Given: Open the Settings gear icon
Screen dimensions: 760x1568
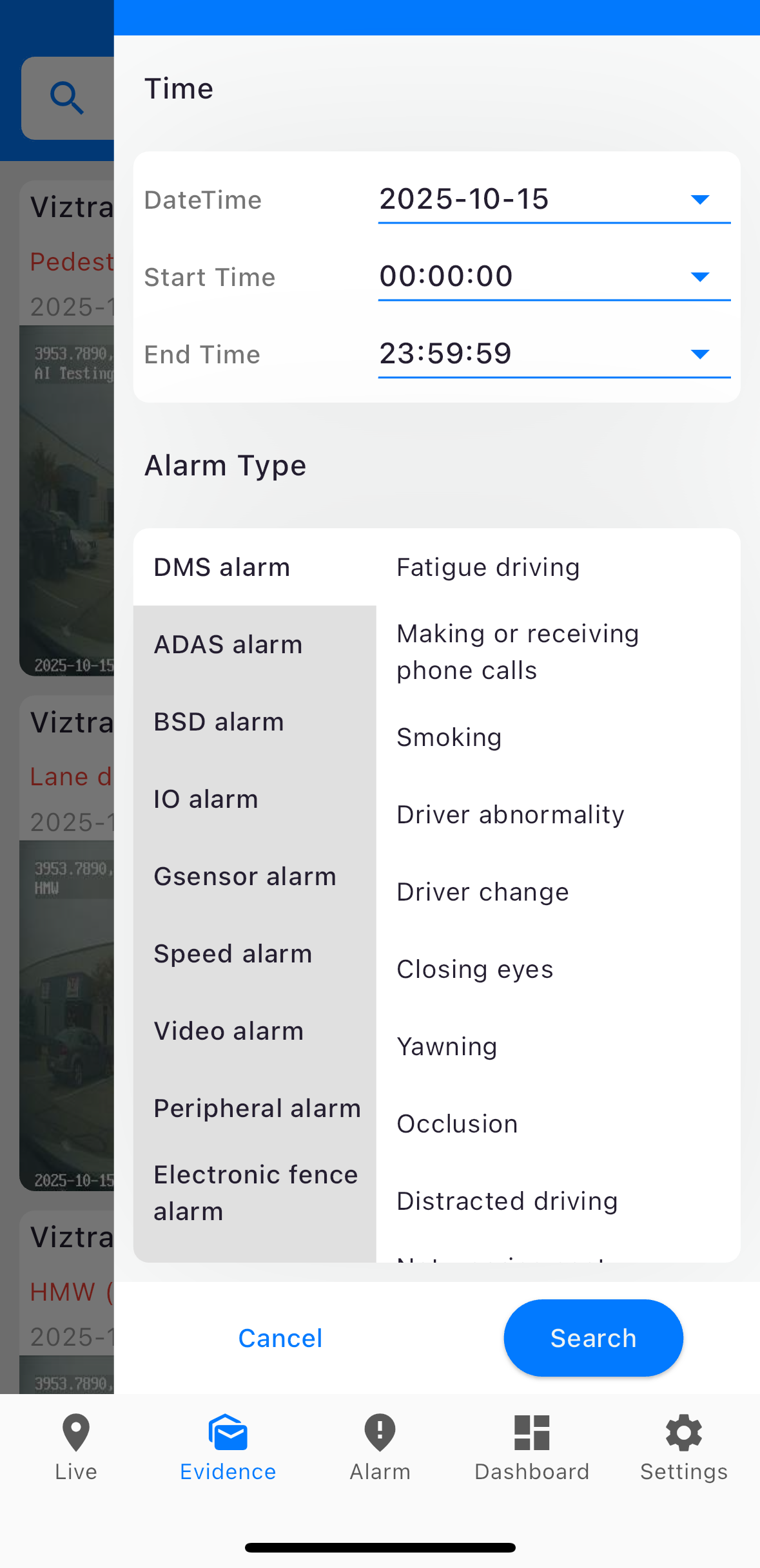Looking at the screenshot, I should pos(683,1433).
